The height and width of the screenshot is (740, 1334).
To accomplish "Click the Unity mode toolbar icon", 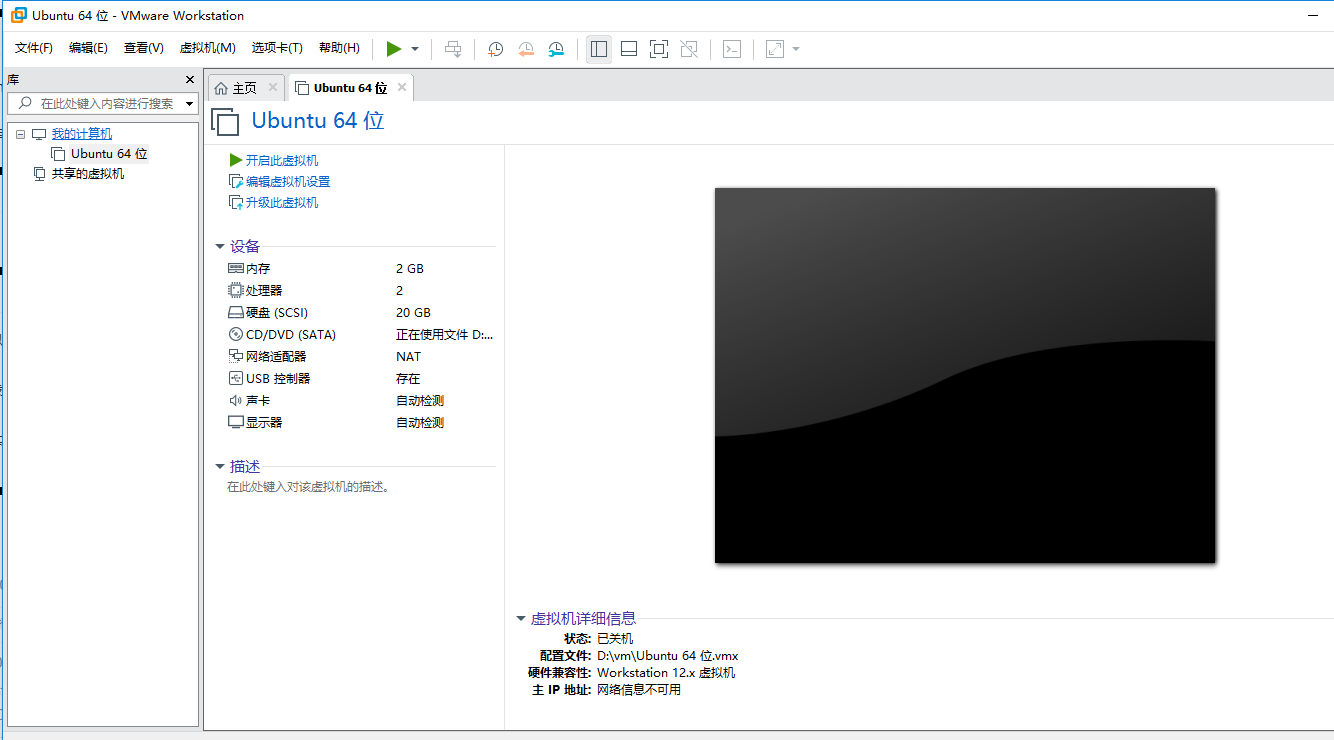I will click(x=689, y=49).
